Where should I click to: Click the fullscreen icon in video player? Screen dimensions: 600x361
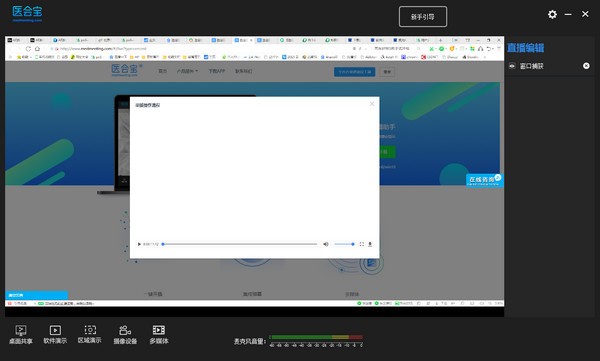[362, 244]
